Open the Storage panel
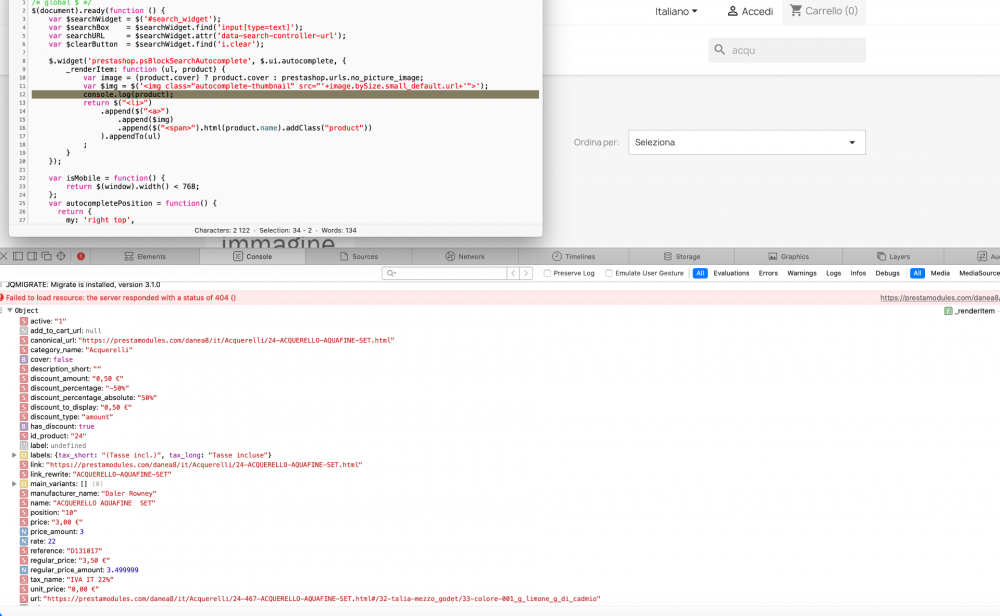This screenshot has width=1000, height=616. coord(687,256)
